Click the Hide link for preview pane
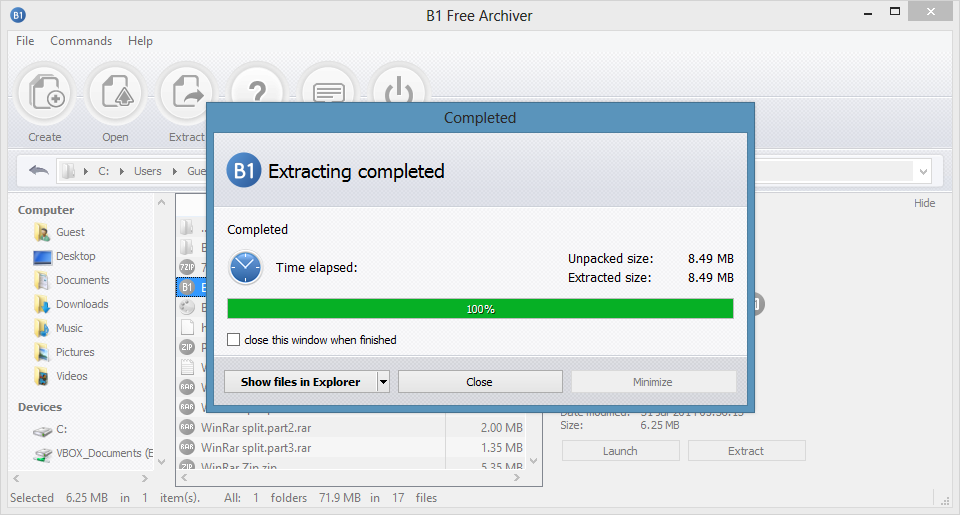Image resolution: width=960 pixels, height=515 pixels. click(x=924, y=203)
